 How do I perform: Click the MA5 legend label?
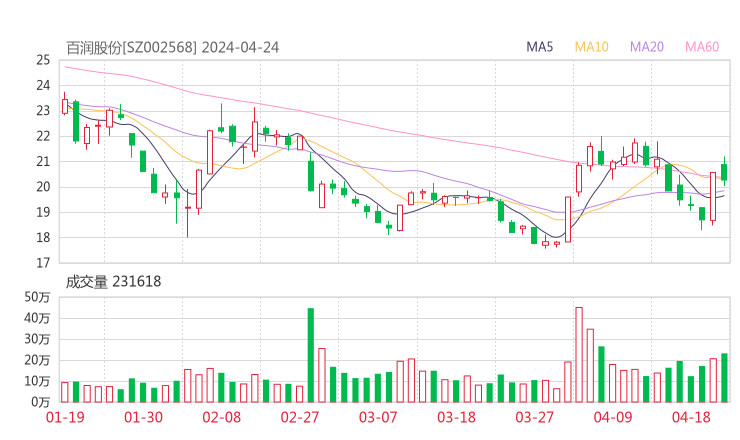tap(539, 47)
